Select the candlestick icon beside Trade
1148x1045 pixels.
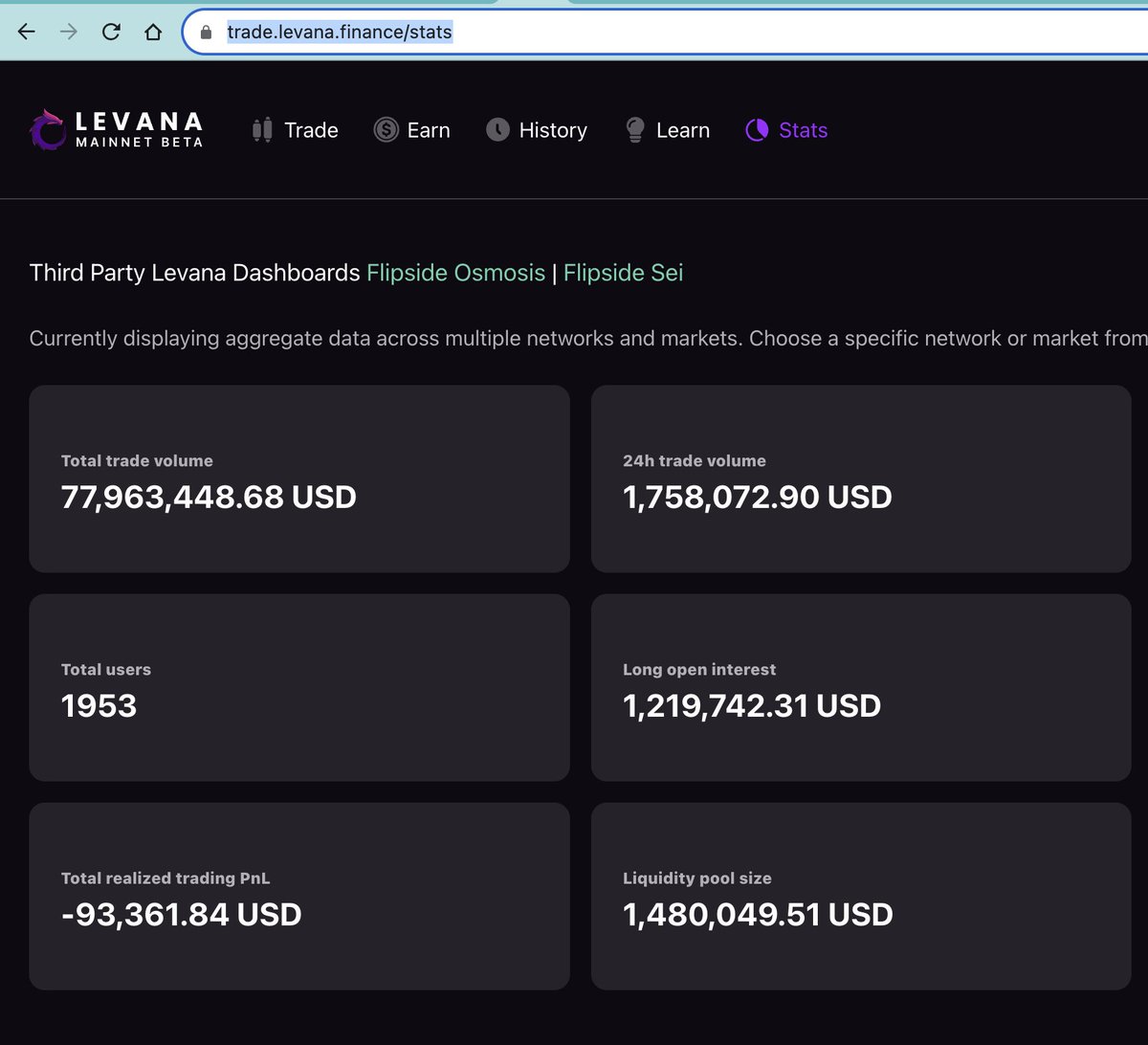(x=262, y=129)
